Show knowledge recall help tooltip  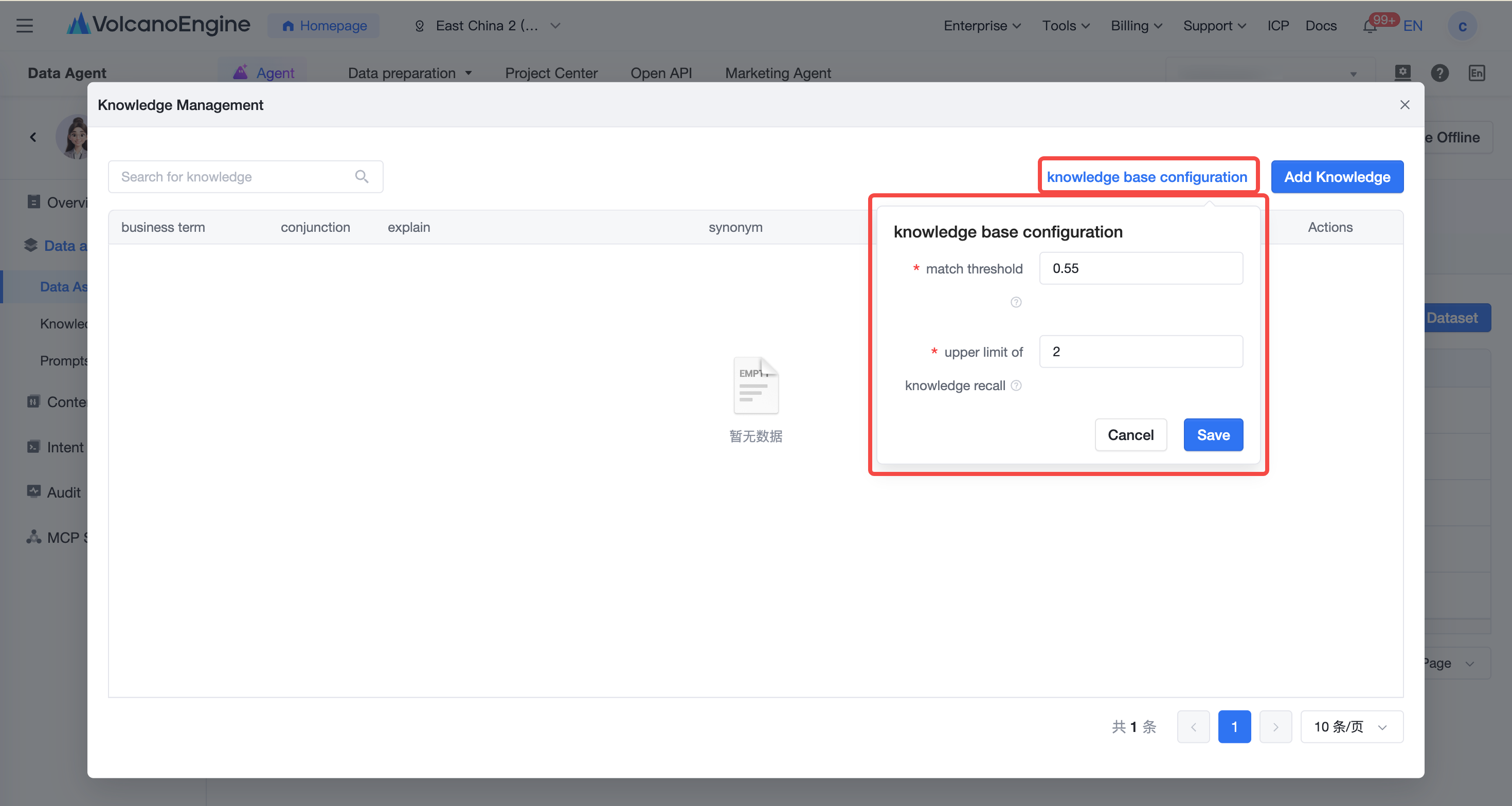[1016, 386]
